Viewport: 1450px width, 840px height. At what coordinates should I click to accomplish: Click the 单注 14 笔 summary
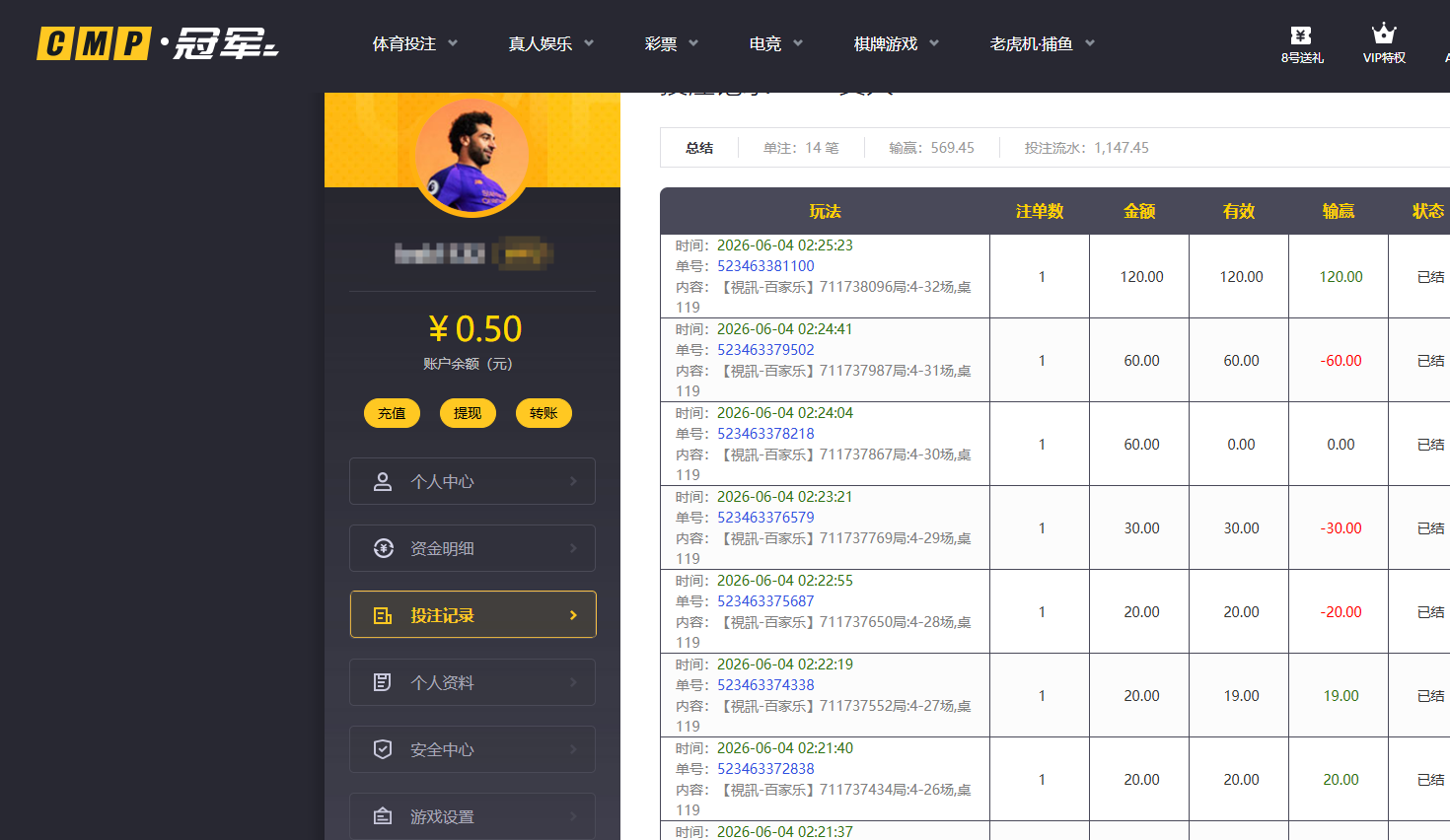click(x=801, y=148)
